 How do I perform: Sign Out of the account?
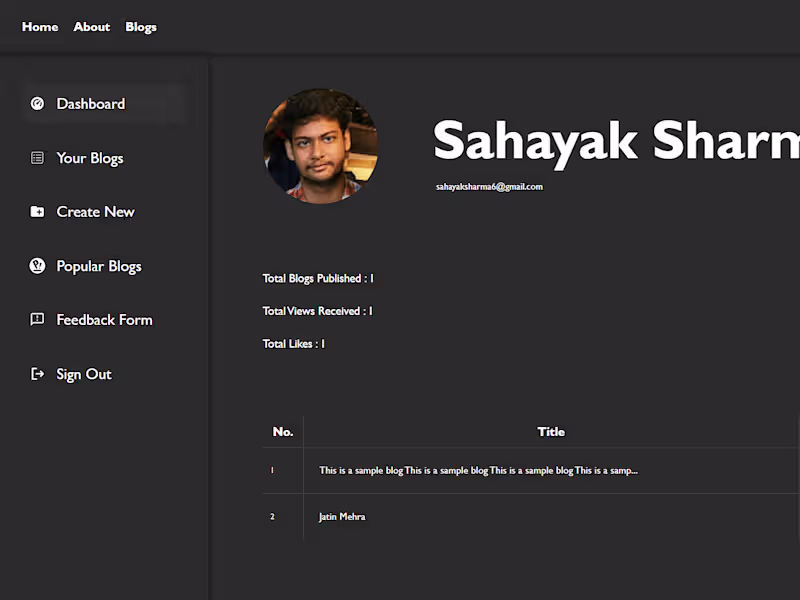pyautogui.click(x=84, y=374)
